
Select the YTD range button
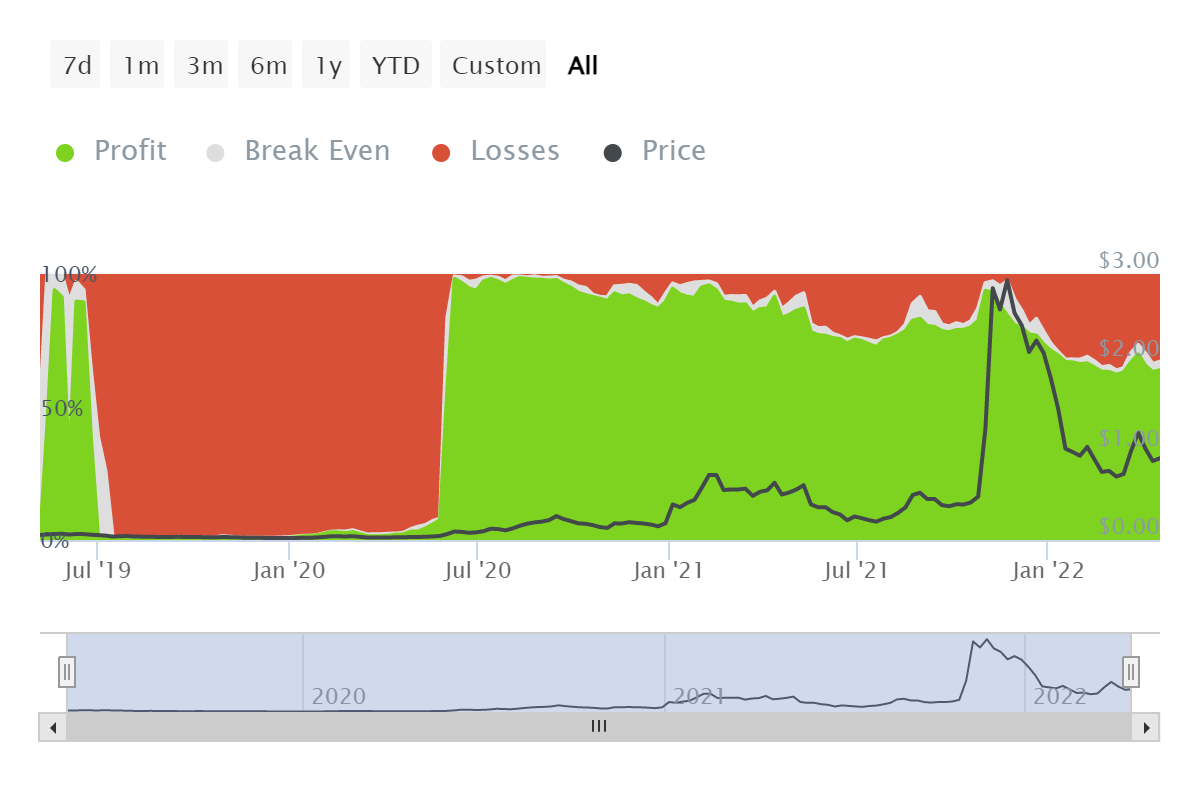coord(397,65)
